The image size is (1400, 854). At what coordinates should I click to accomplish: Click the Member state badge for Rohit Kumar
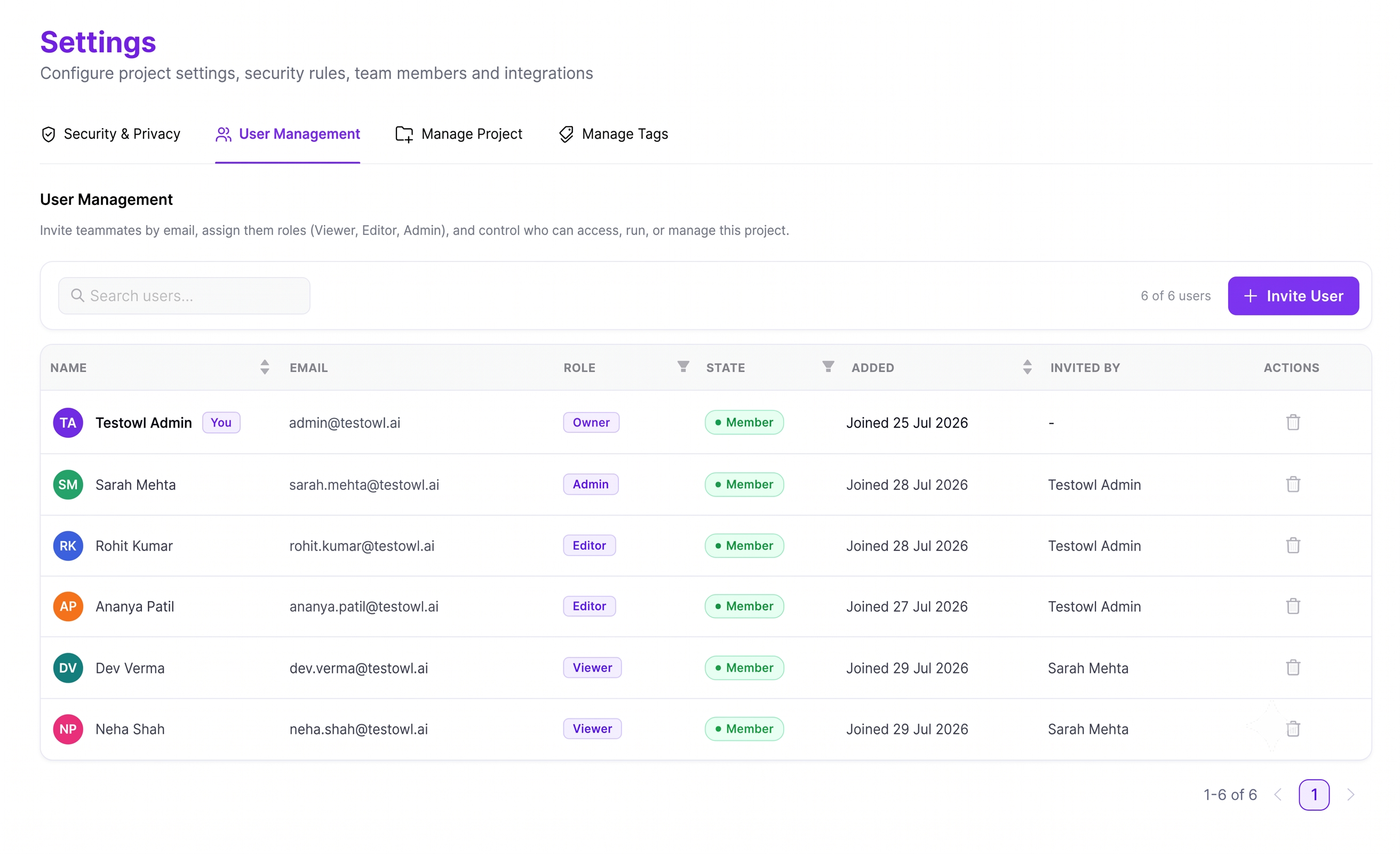[x=744, y=546]
